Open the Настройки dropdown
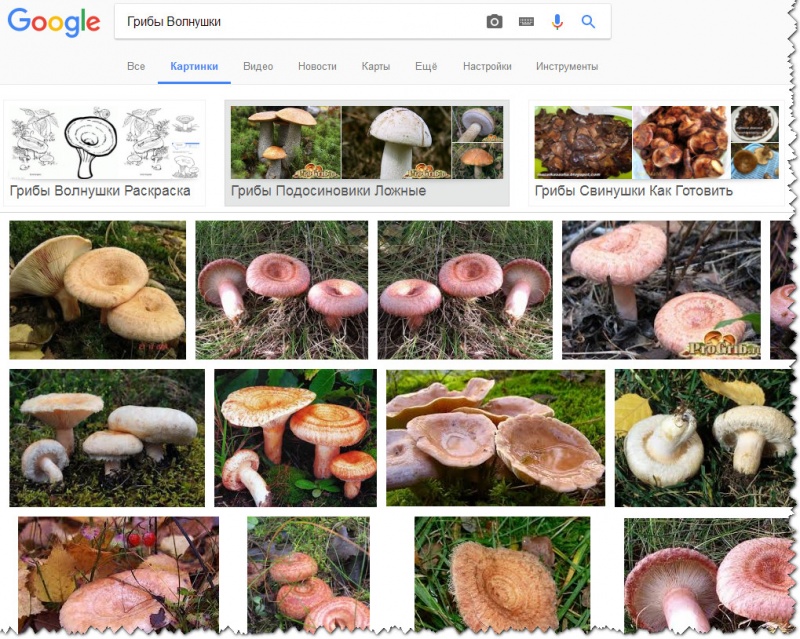800x639 pixels. 487,66
